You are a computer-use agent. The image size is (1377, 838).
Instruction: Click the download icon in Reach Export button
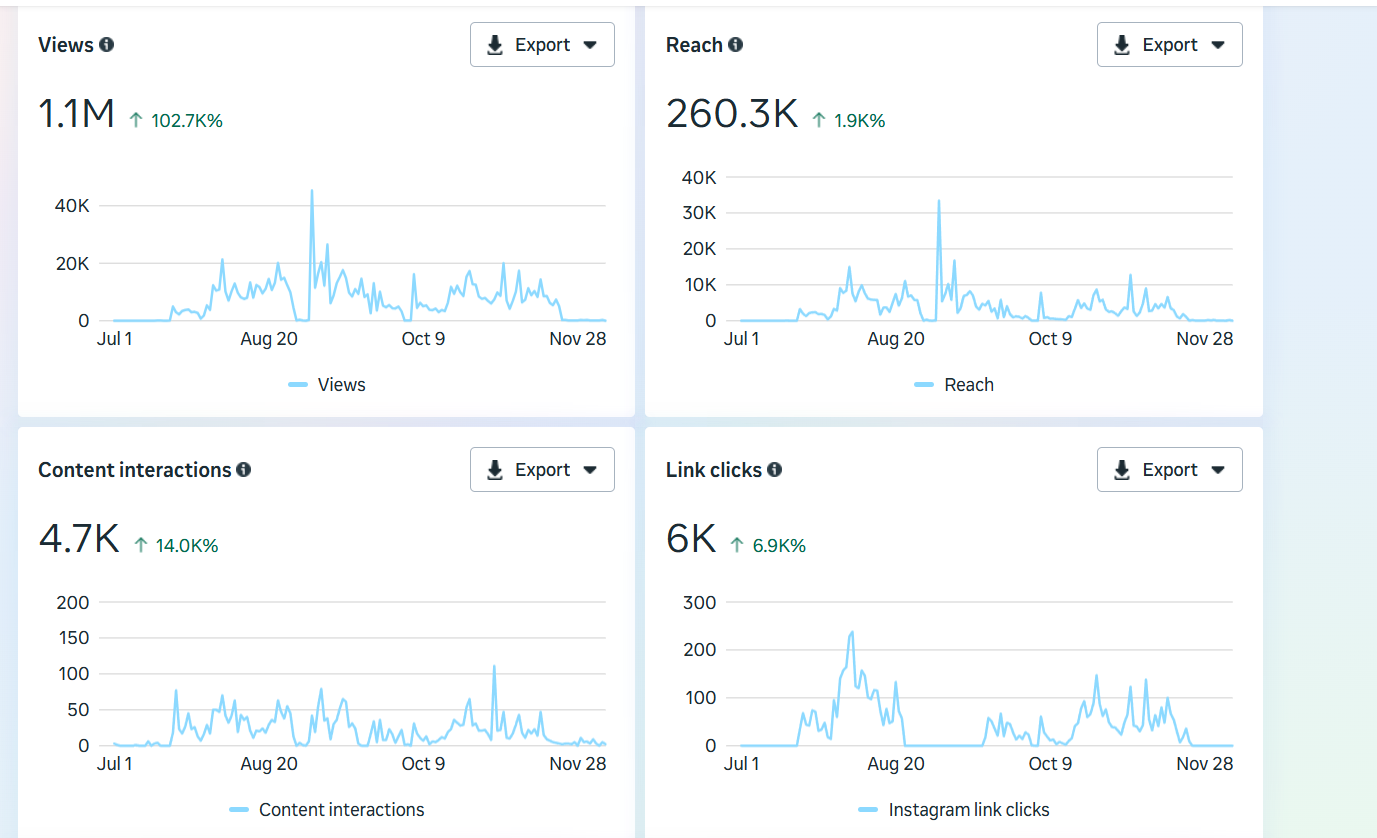[1122, 45]
